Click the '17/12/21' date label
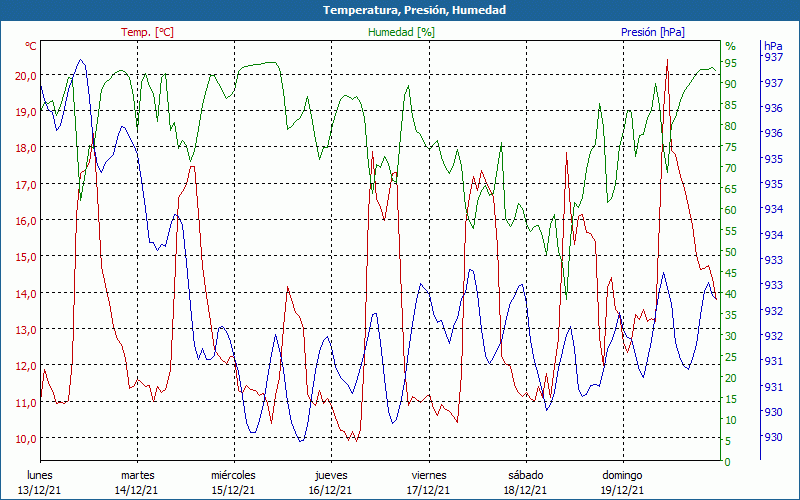The width and height of the screenshot is (800, 500). 428,490
